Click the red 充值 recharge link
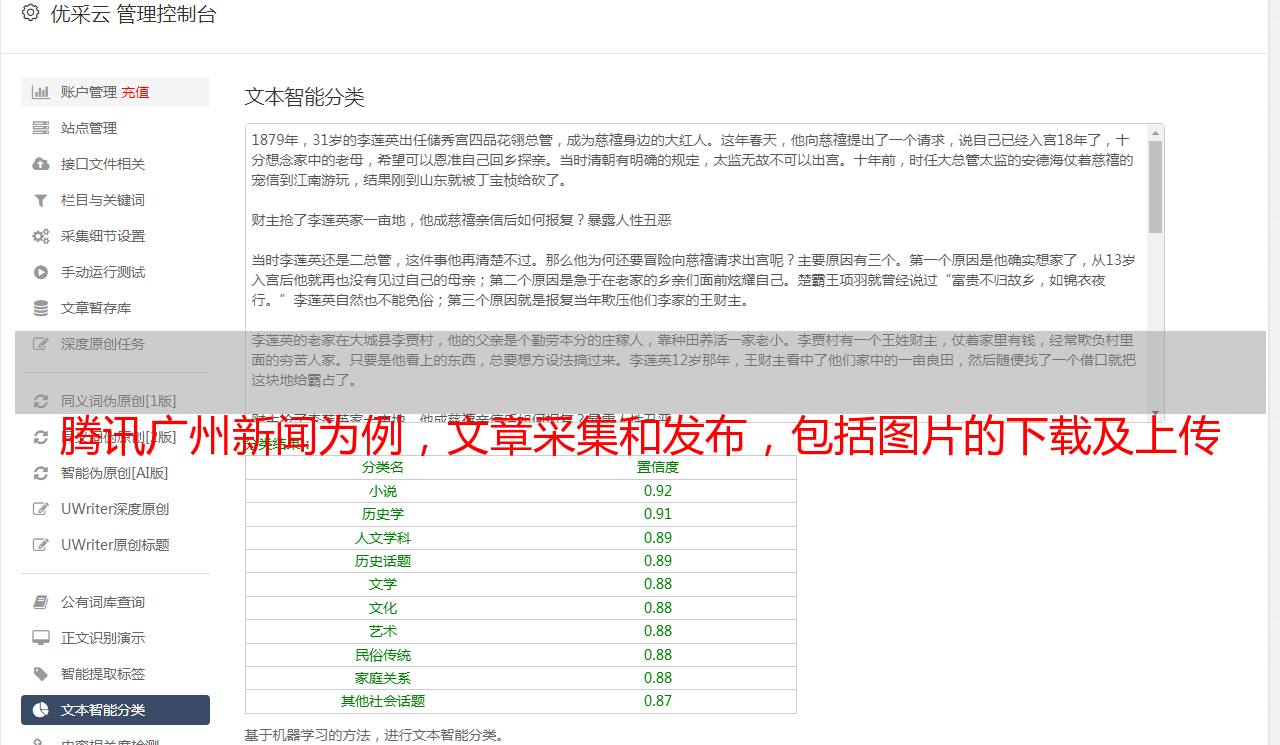 pos(136,92)
